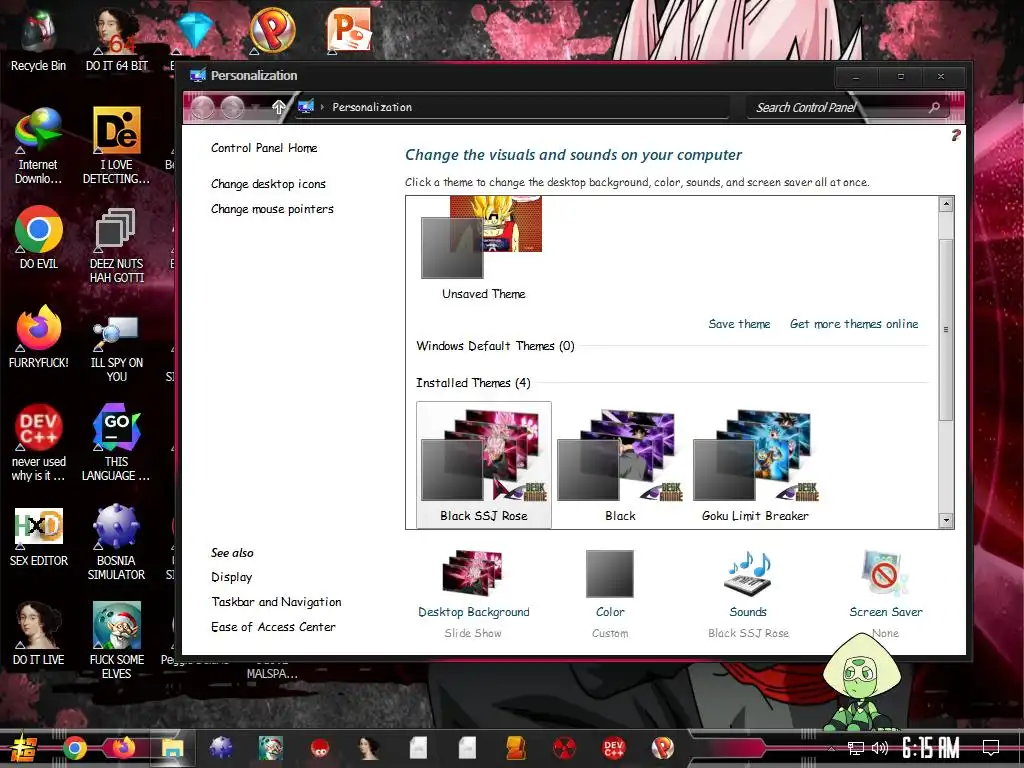Select the Unsaved Theme thumbnail
The image size is (1024, 768).
tap(483, 249)
